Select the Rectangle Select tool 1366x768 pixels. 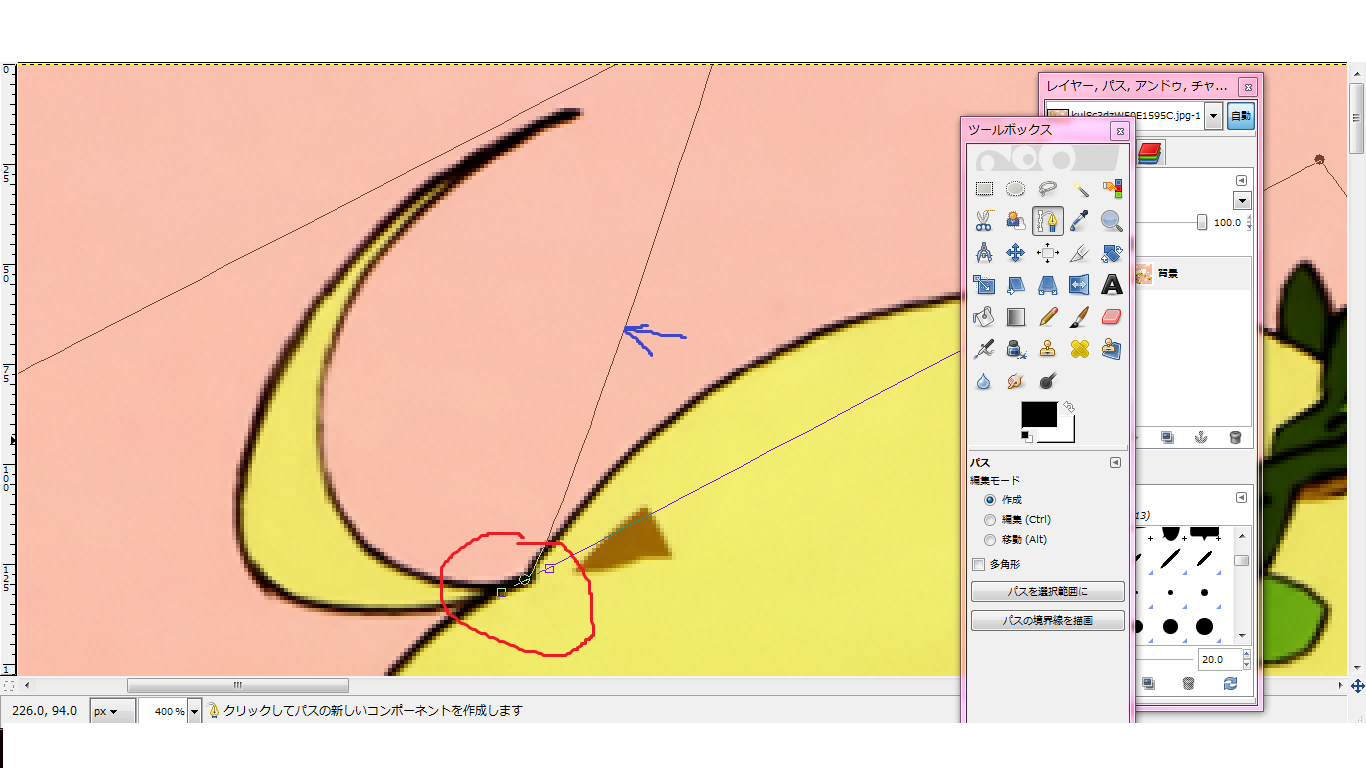pos(984,189)
